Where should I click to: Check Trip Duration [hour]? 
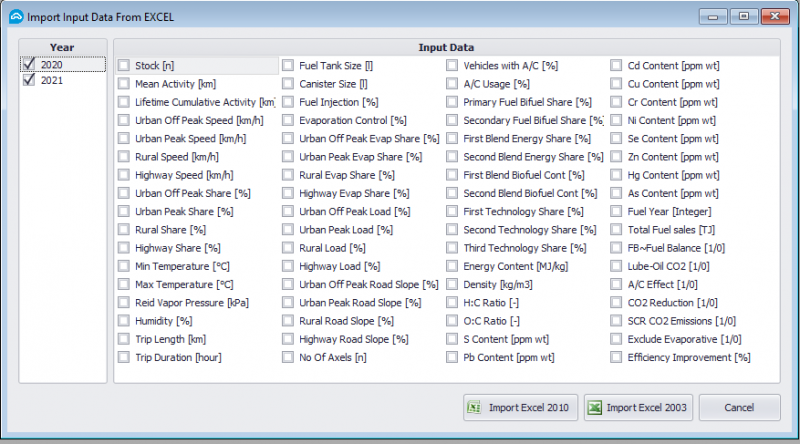click(123, 357)
